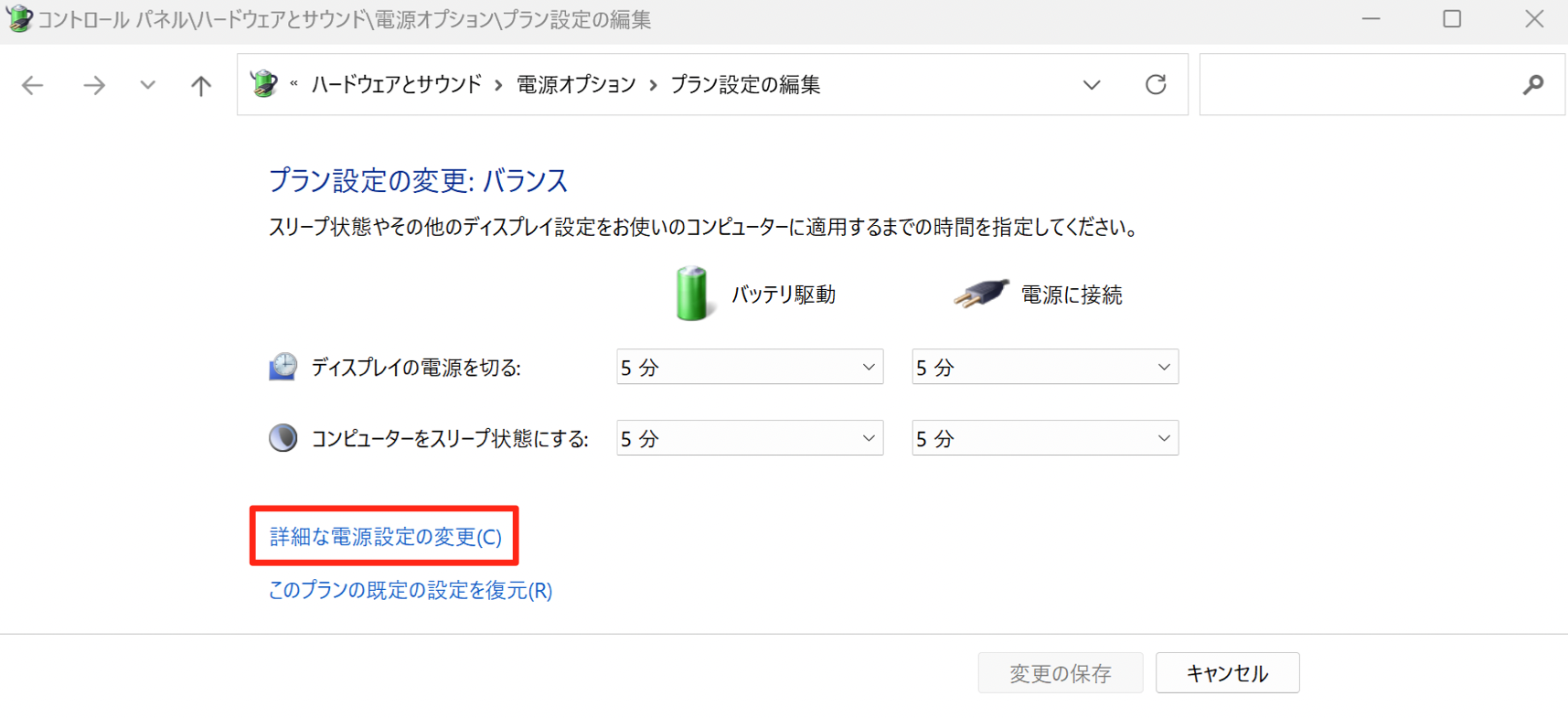Open display-off dropdown for plugged in

pos(1044,367)
